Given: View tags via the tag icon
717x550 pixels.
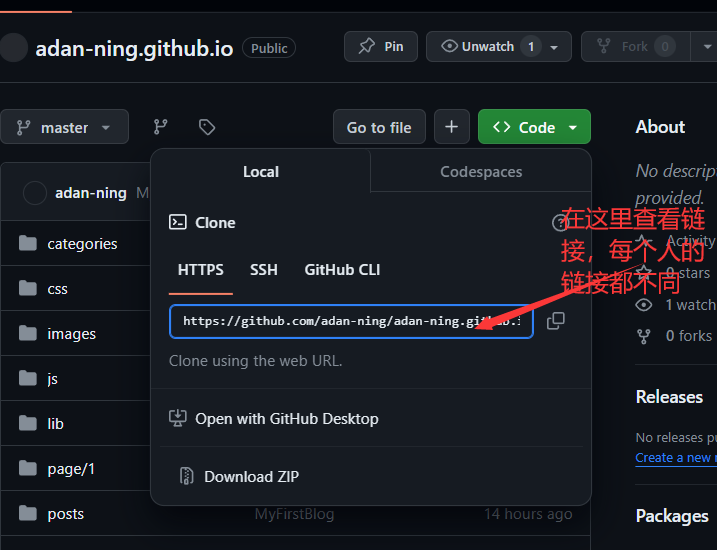Looking at the screenshot, I should coord(207,127).
